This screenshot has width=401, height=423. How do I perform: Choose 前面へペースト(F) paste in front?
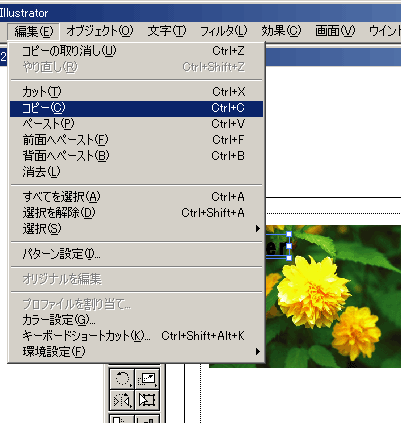(x=136, y=140)
